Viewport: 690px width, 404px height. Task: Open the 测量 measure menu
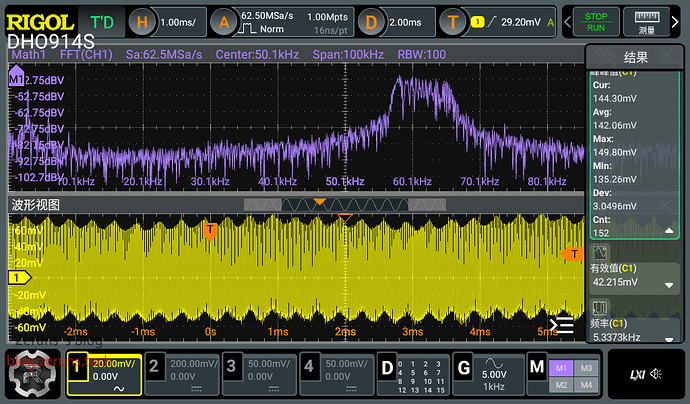[647, 21]
